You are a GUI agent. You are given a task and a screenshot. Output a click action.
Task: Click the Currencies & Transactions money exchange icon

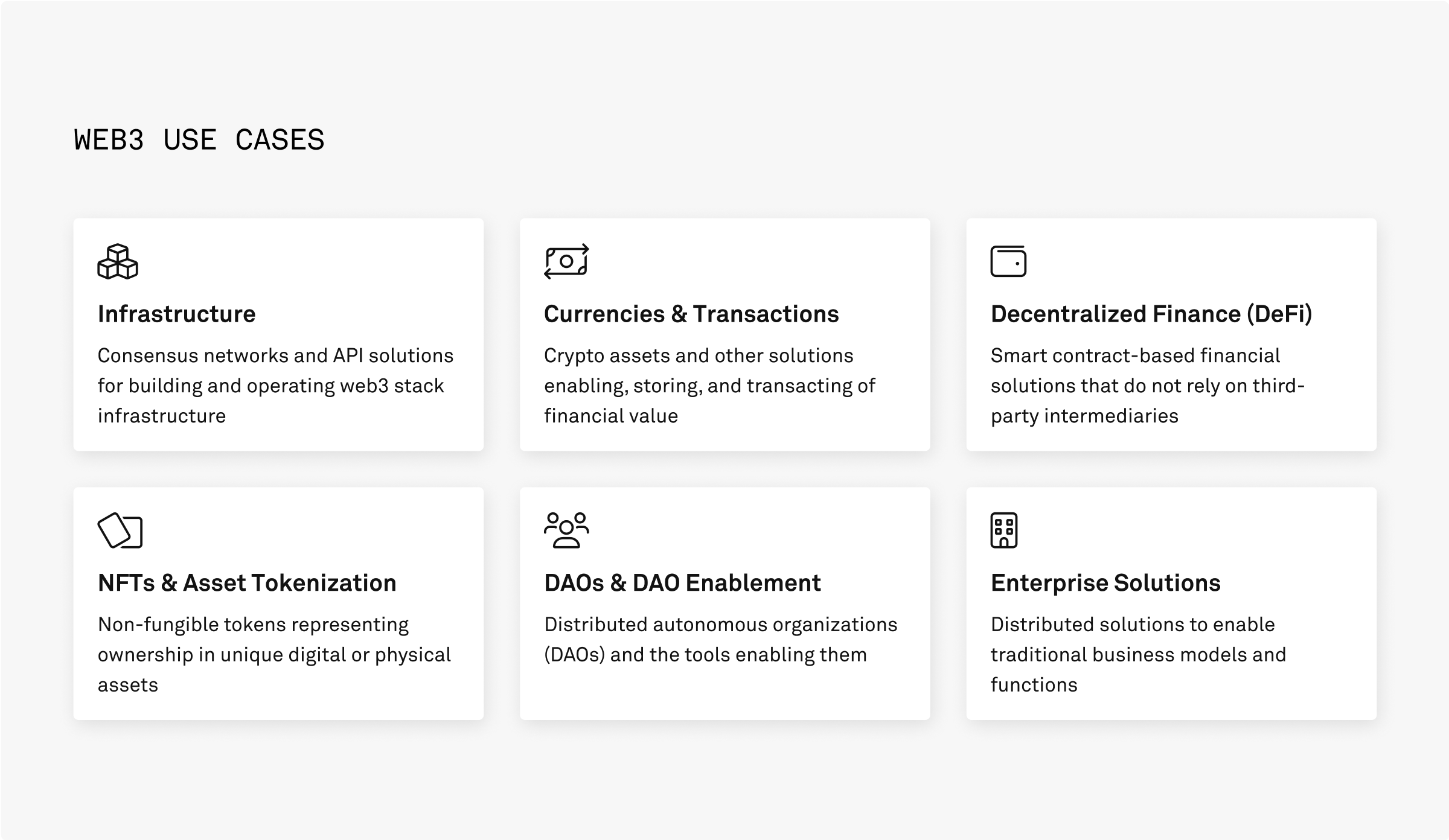coord(566,261)
